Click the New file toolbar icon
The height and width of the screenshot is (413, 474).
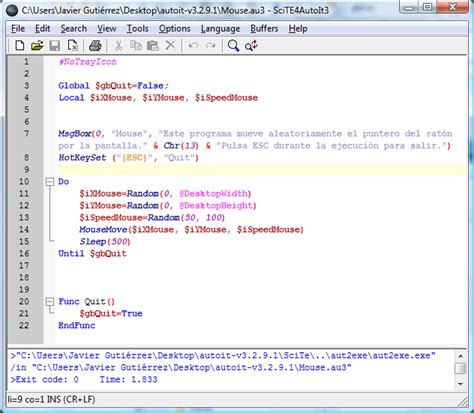pyautogui.click(x=20, y=45)
